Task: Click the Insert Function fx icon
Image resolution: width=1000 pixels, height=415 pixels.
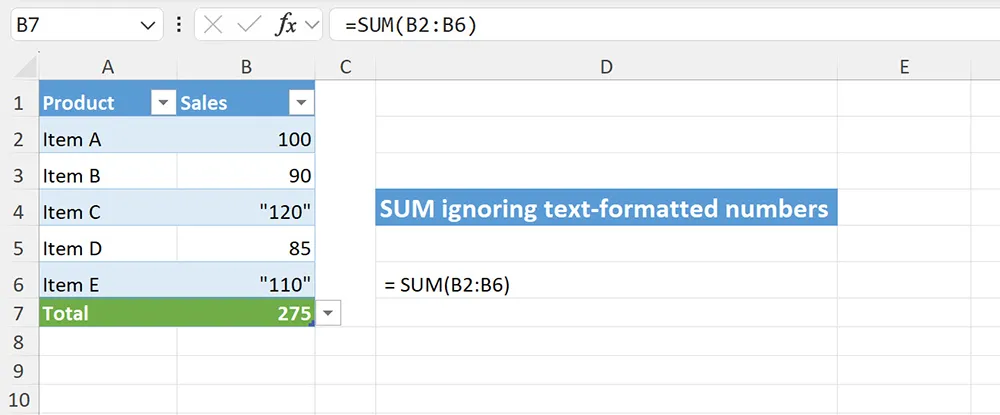Action: (x=286, y=26)
